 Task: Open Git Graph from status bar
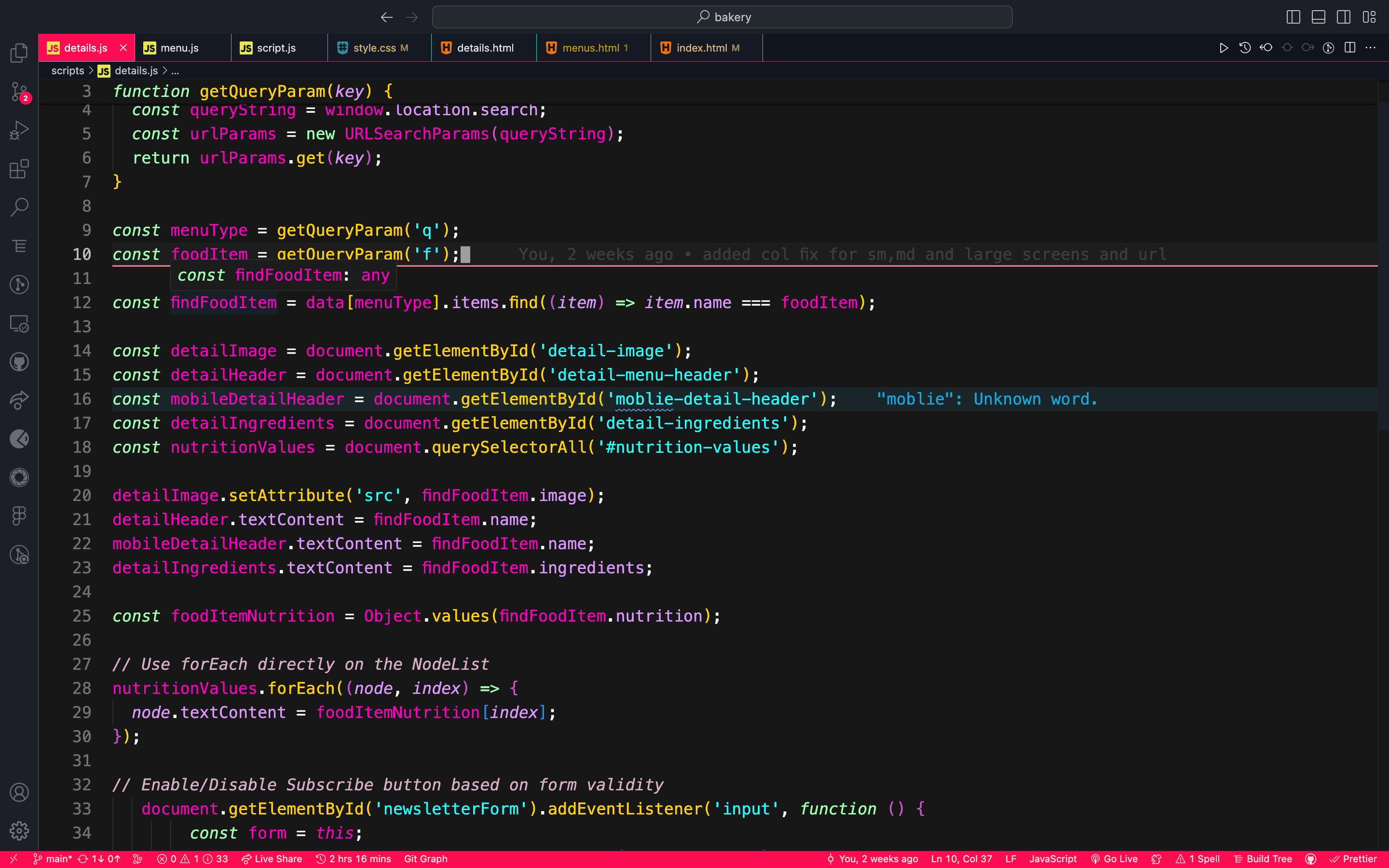[425, 859]
